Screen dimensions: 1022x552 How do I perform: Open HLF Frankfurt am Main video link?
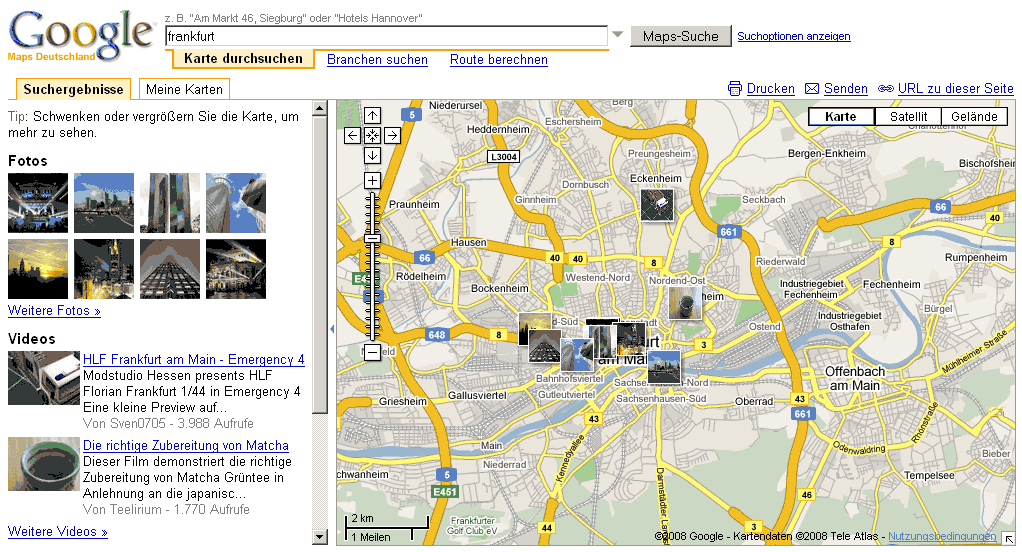(x=194, y=360)
